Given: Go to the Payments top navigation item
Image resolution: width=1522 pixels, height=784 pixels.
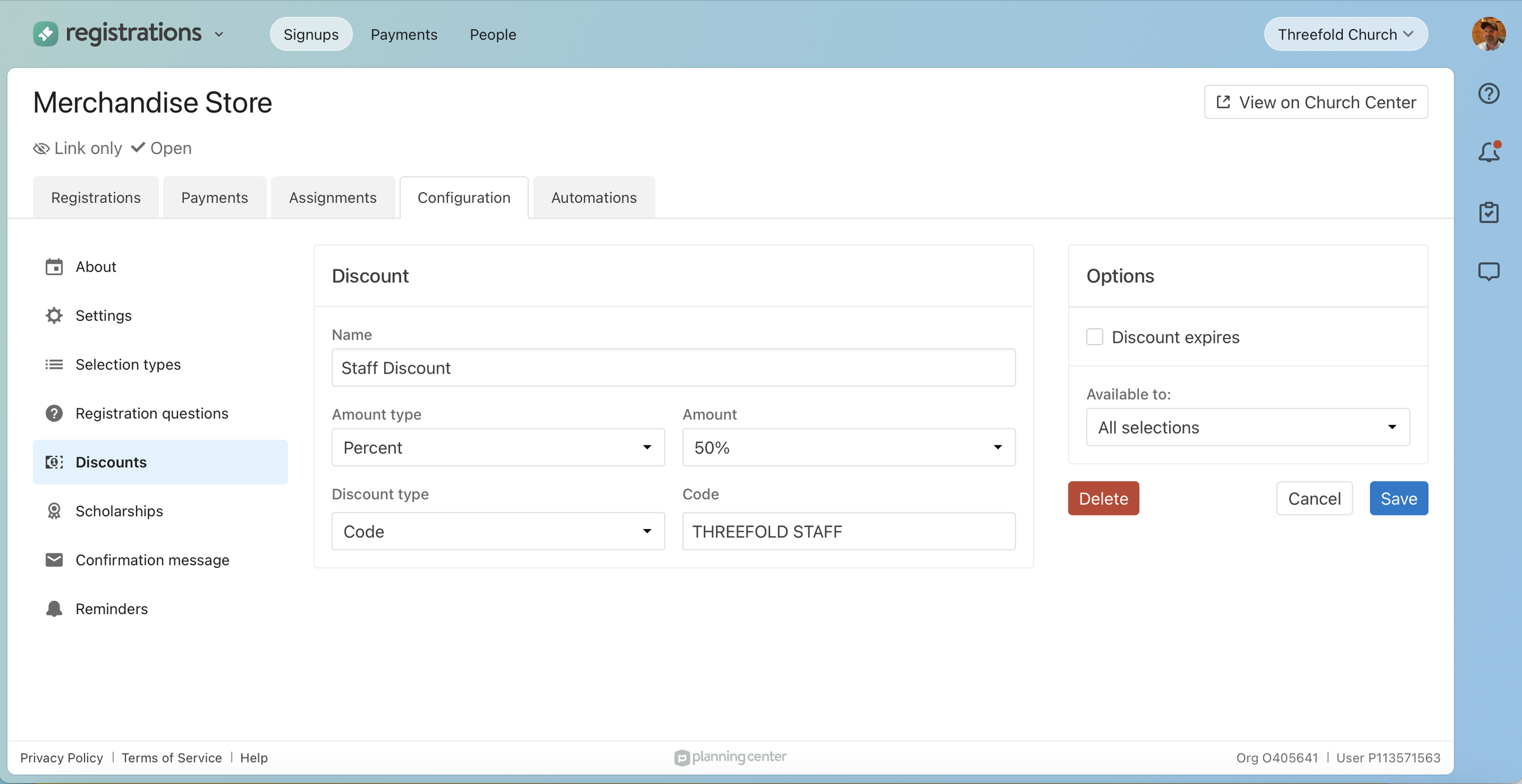Looking at the screenshot, I should 404,35.
